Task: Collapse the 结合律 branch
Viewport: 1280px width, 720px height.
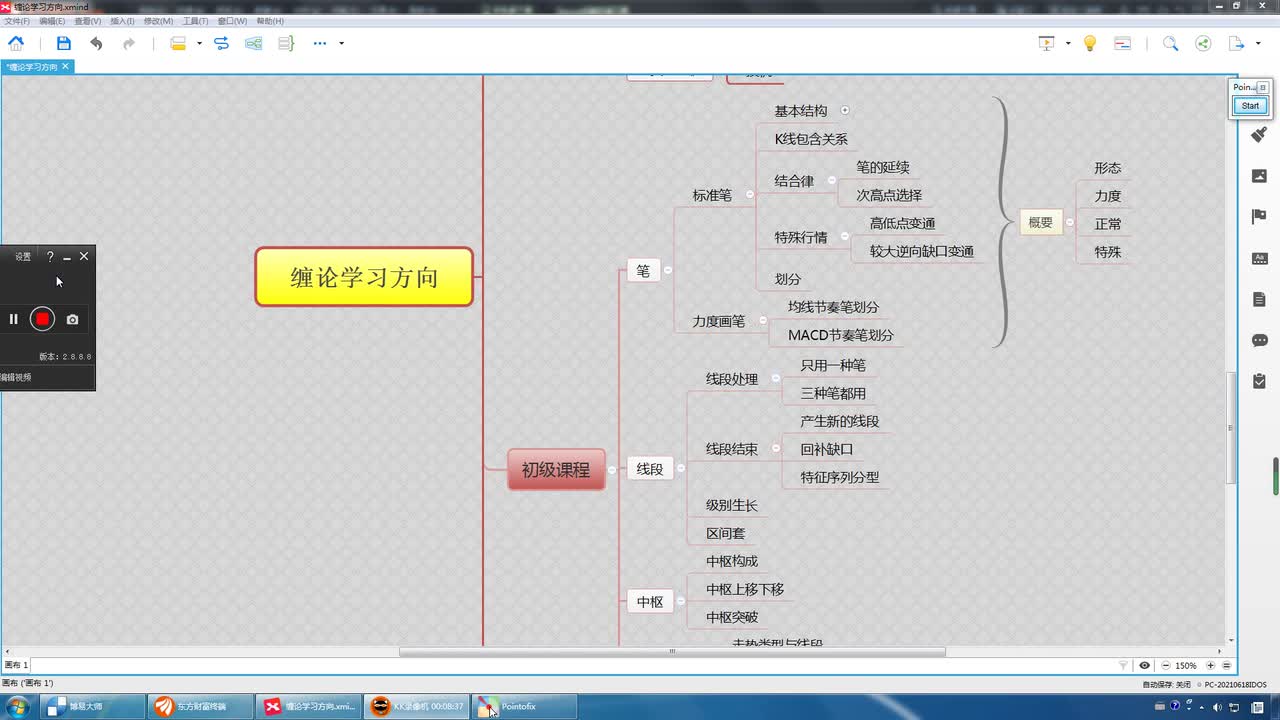Action: (831, 181)
